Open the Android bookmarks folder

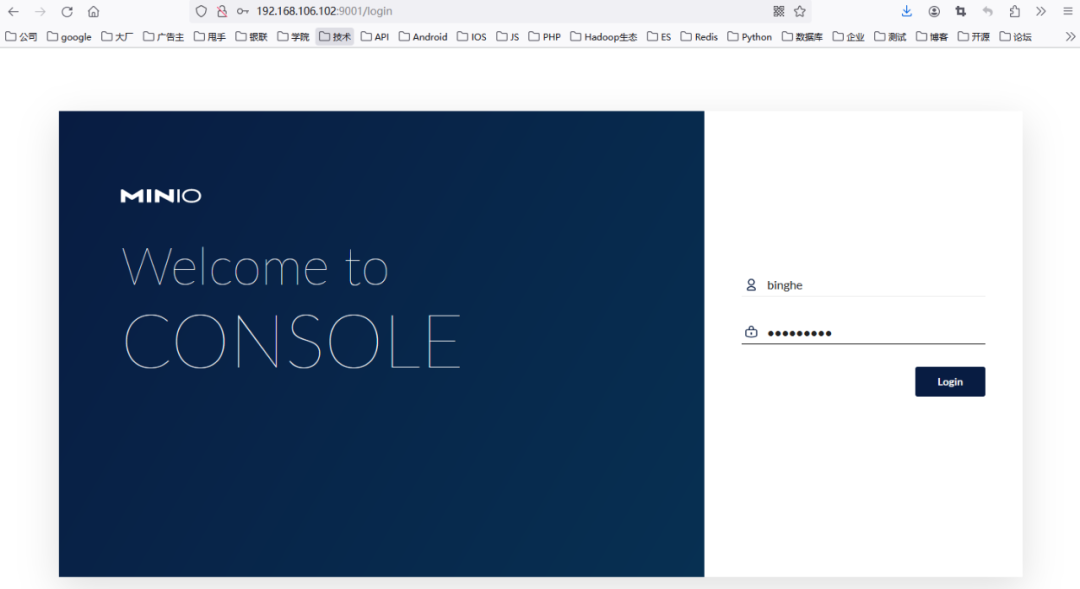(423, 37)
